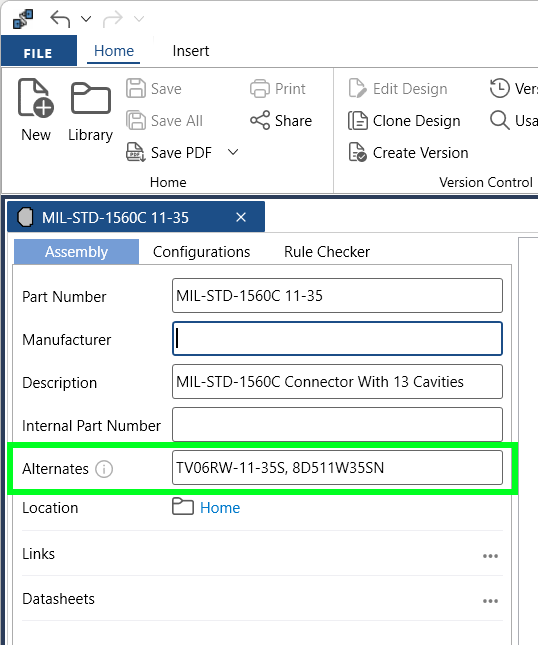Image resolution: width=538 pixels, height=645 pixels.
Task: Switch to the Home ribbon tab
Action: click(114, 51)
